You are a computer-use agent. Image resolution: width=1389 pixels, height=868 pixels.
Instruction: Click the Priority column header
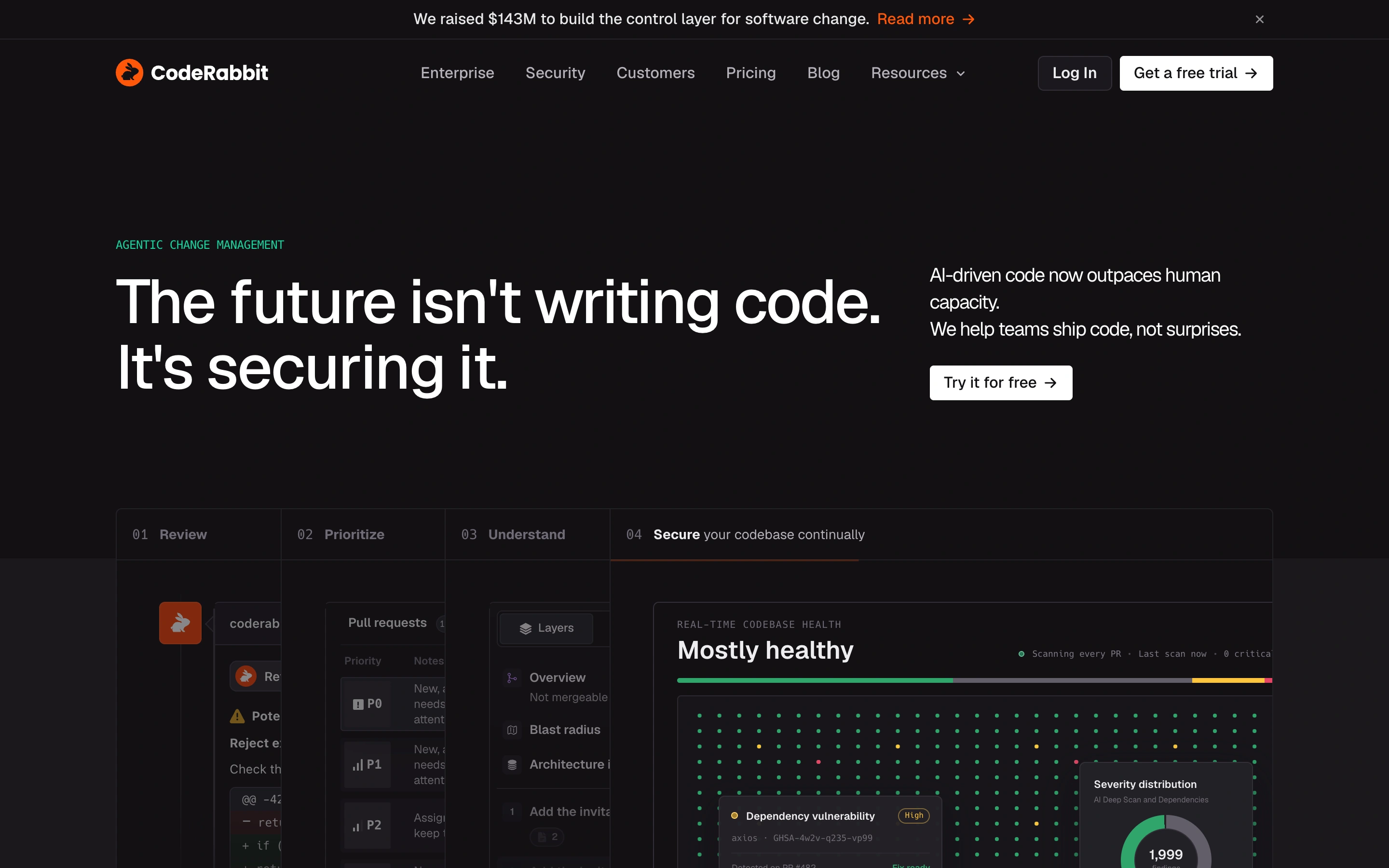tap(362, 661)
